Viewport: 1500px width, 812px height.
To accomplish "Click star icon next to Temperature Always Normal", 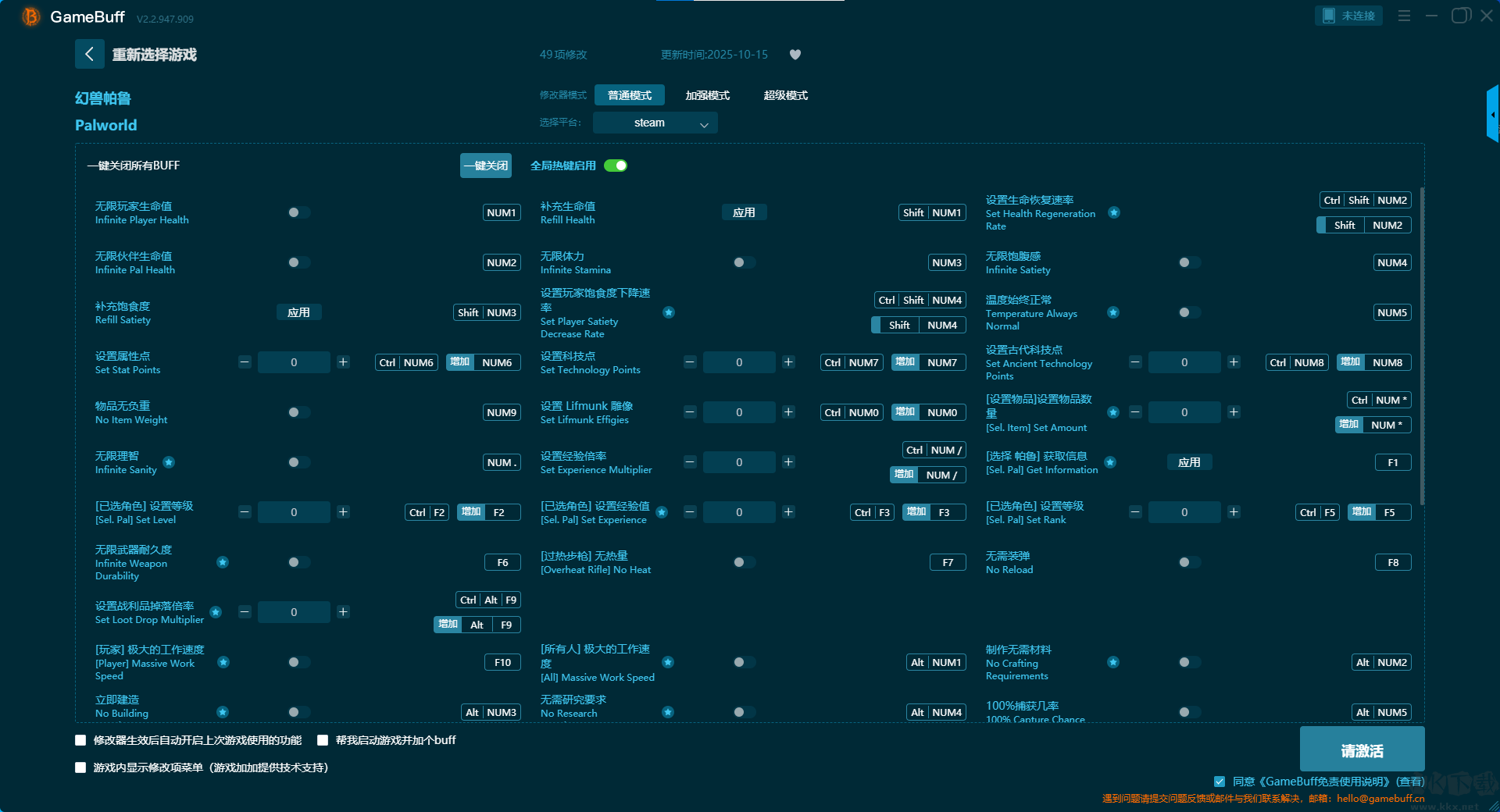I will pyautogui.click(x=1113, y=312).
